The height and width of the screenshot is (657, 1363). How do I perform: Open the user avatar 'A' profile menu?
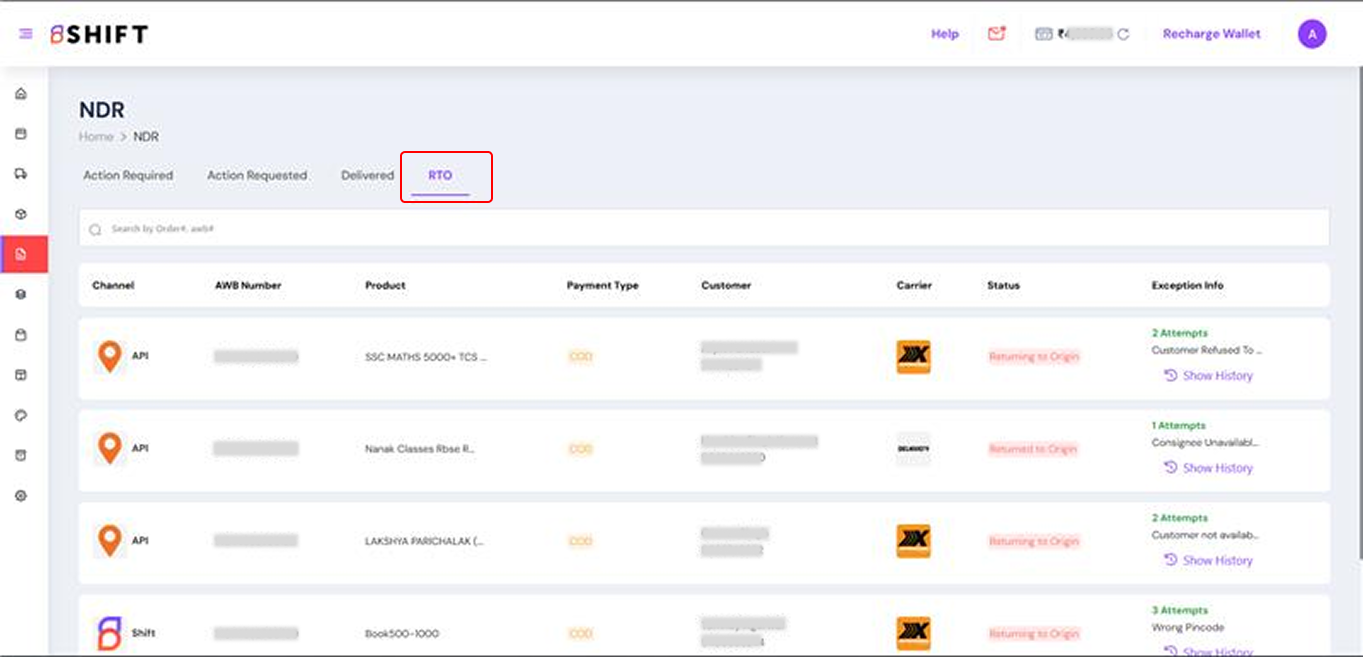tap(1311, 34)
